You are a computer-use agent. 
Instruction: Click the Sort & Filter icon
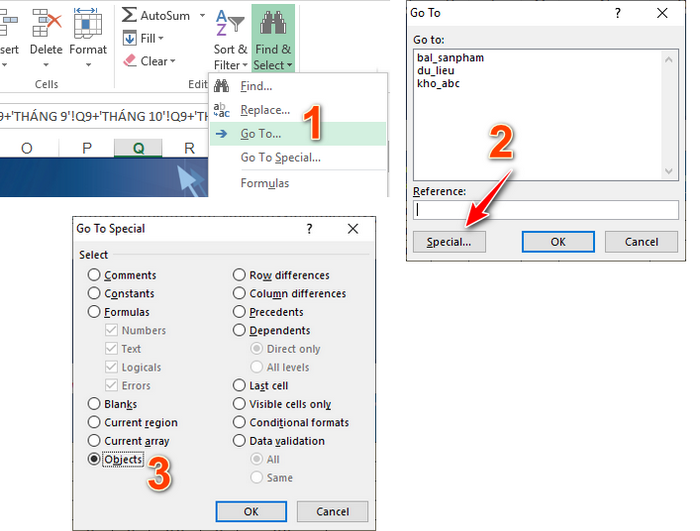point(230,23)
